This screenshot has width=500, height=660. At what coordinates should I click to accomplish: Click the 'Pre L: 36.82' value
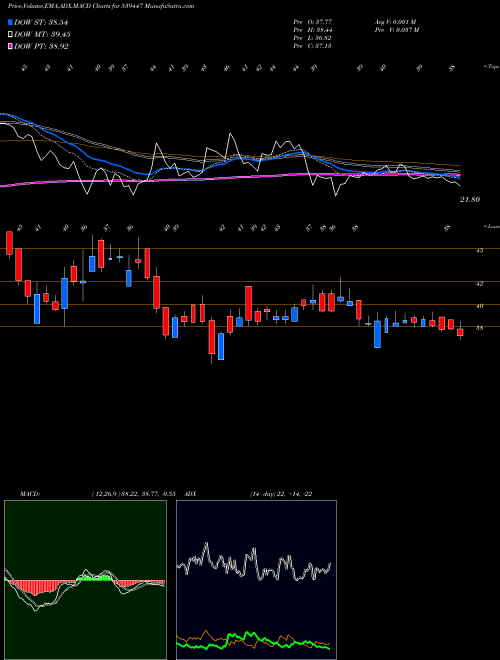(313, 38)
